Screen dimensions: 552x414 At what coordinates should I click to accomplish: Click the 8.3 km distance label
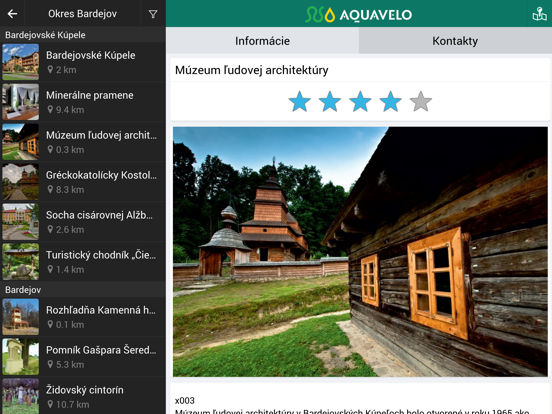tap(70, 190)
